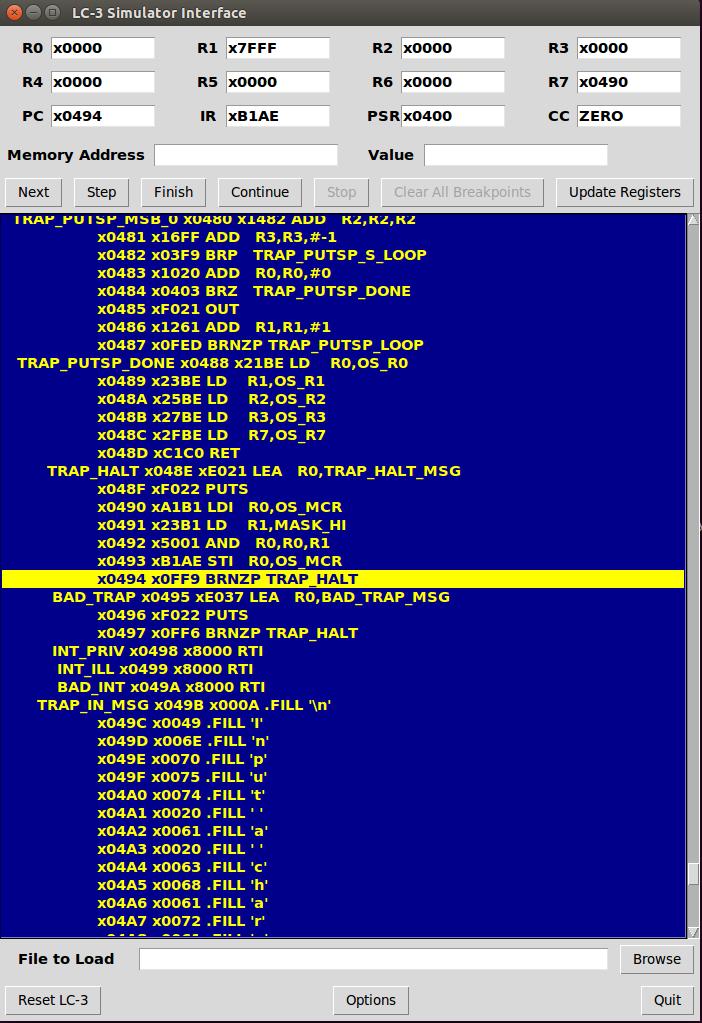This screenshot has width=702, height=1023.
Task: Click the Value input field
Action: (515, 155)
